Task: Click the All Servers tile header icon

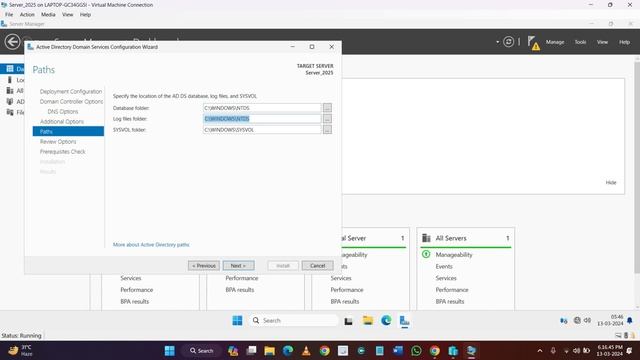Action: 426,238
